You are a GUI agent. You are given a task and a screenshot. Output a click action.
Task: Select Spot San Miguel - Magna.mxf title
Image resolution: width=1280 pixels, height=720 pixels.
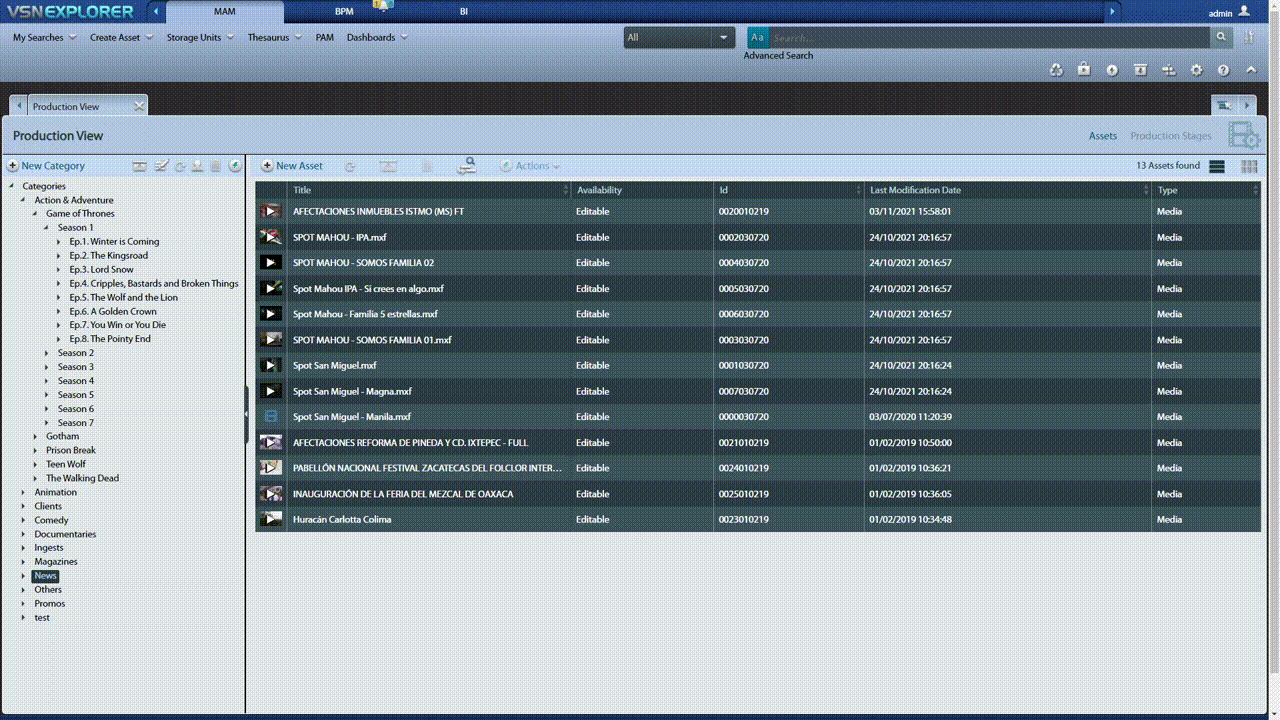click(352, 392)
